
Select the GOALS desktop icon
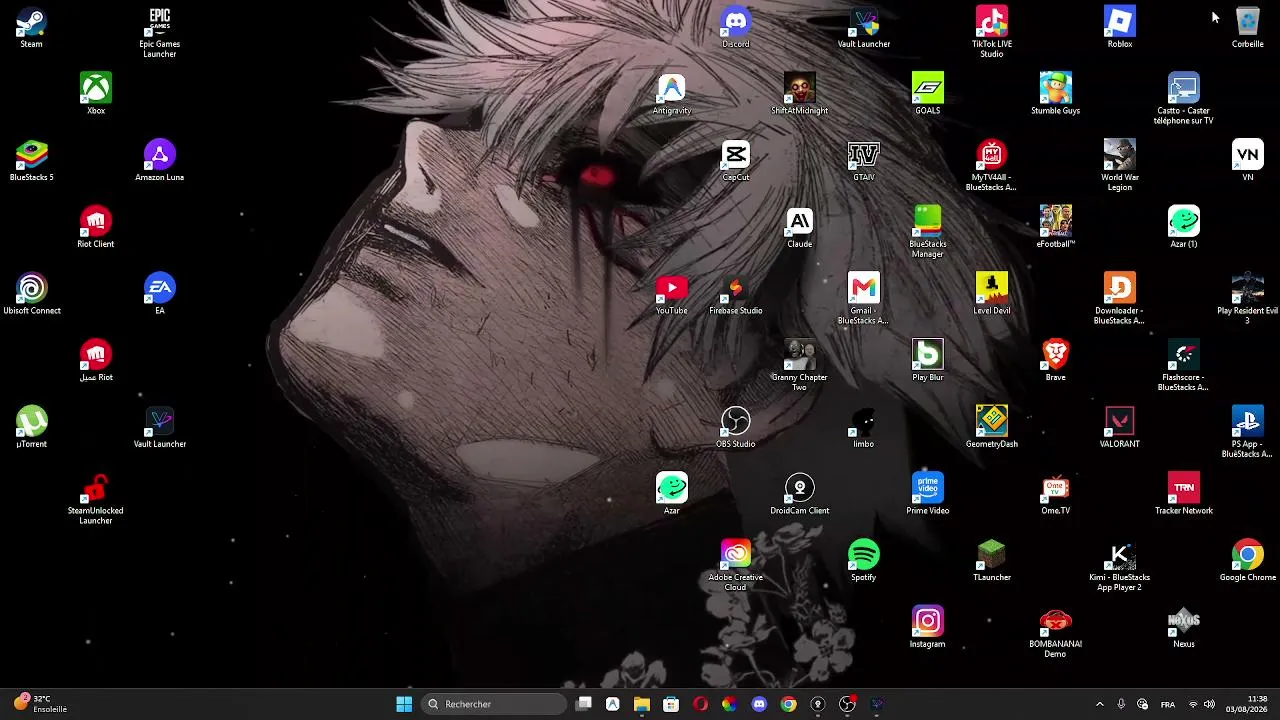tap(928, 94)
